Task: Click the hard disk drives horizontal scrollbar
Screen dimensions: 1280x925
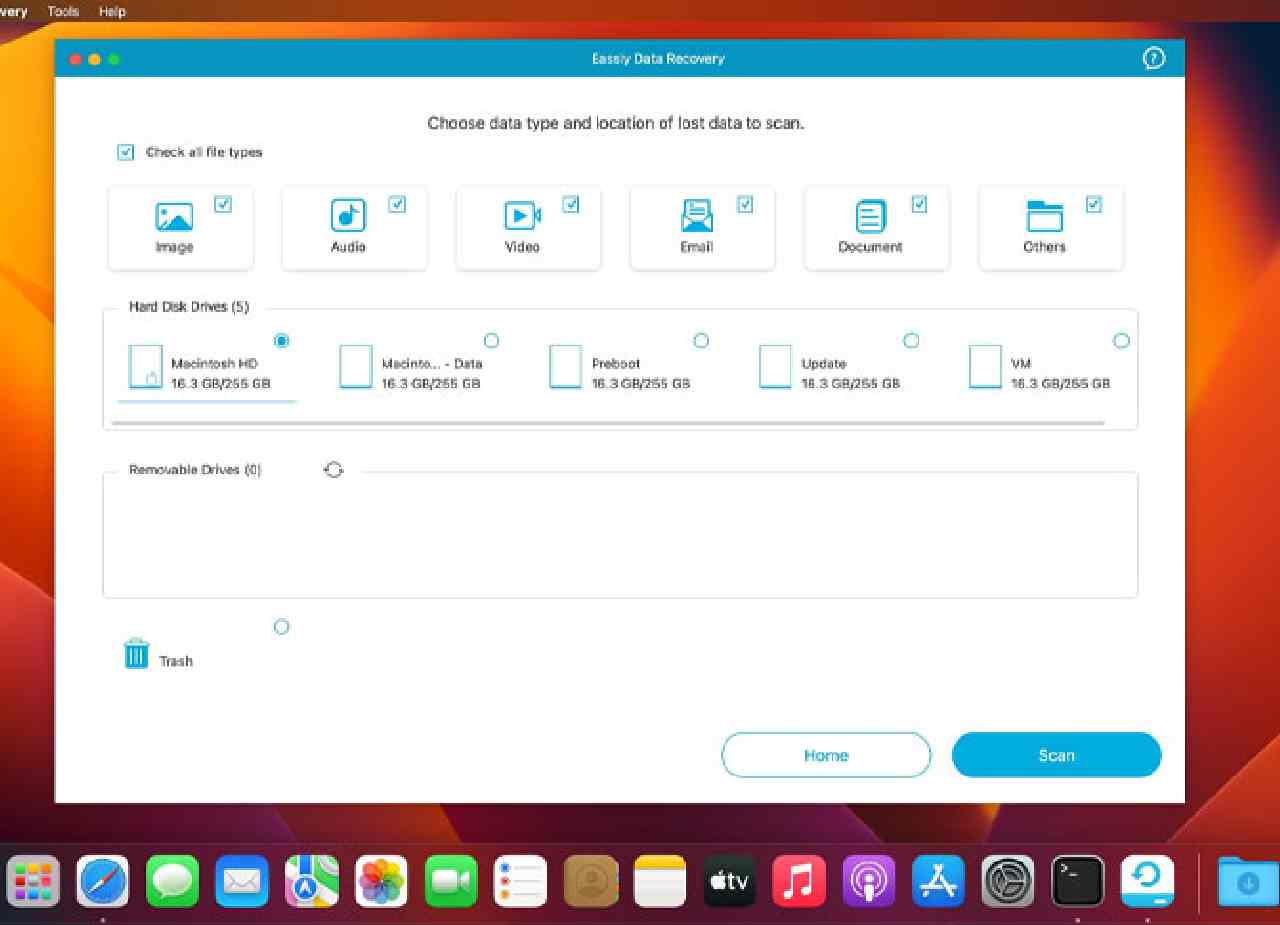Action: click(x=608, y=423)
